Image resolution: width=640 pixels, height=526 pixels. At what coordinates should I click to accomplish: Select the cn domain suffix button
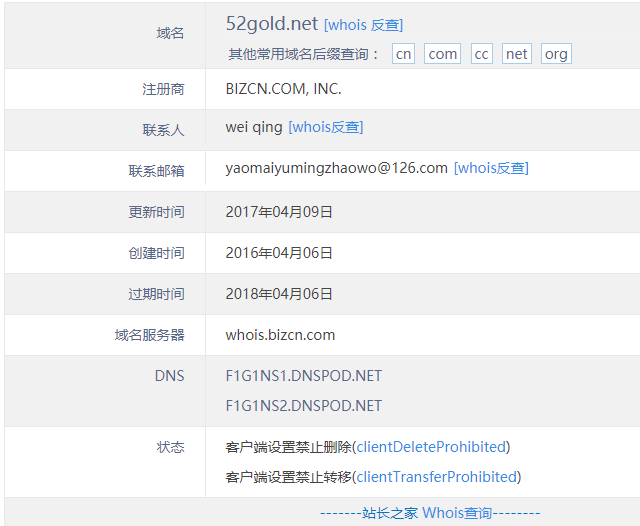pos(404,54)
